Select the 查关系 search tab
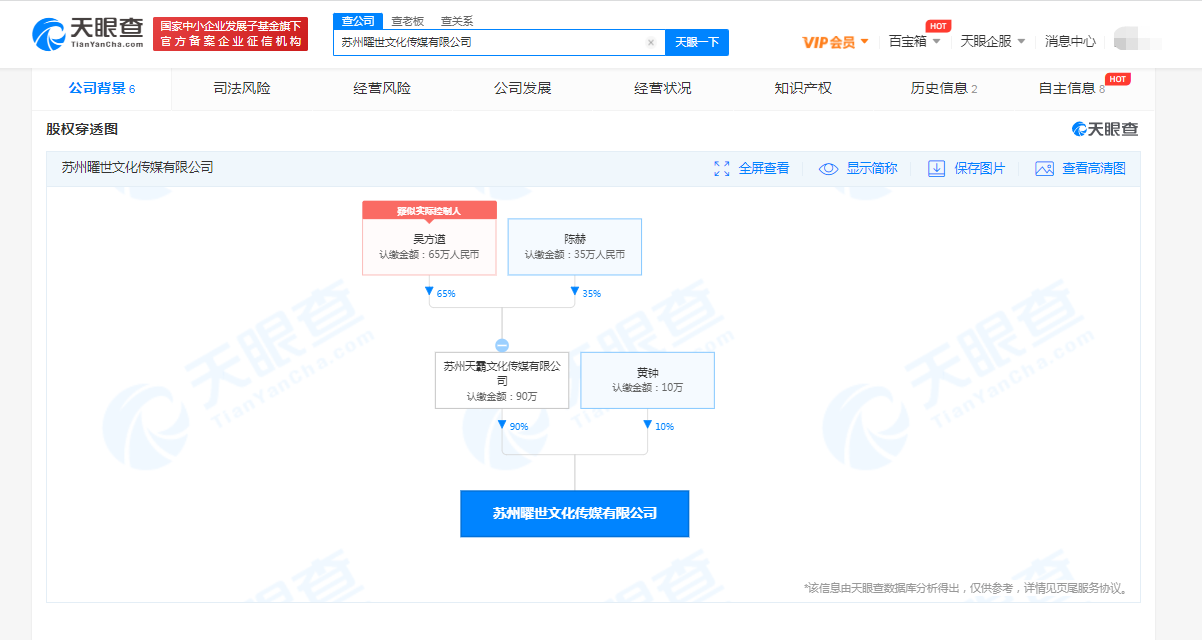Screen dimensions: 1202x640 click(x=457, y=21)
